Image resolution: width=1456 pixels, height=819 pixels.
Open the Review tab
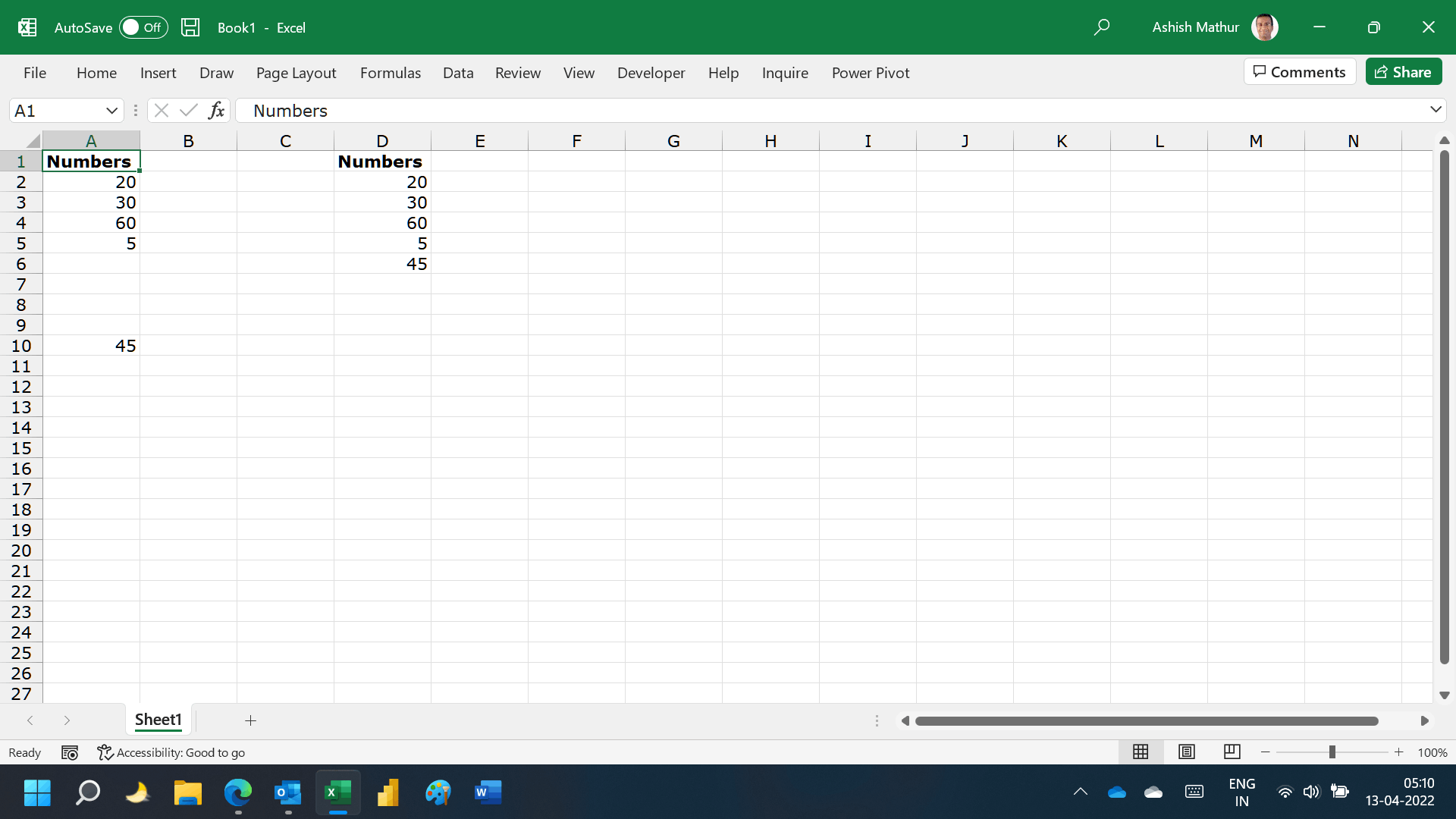tap(518, 73)
